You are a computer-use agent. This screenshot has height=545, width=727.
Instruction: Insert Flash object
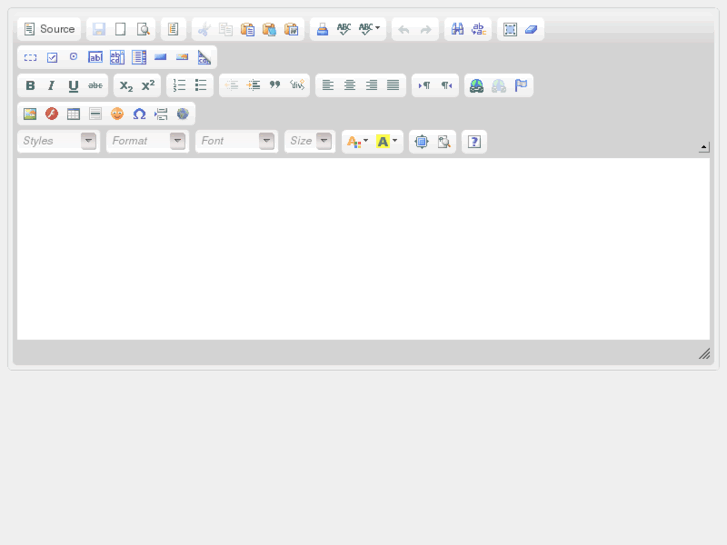click(x=52, y=114)
